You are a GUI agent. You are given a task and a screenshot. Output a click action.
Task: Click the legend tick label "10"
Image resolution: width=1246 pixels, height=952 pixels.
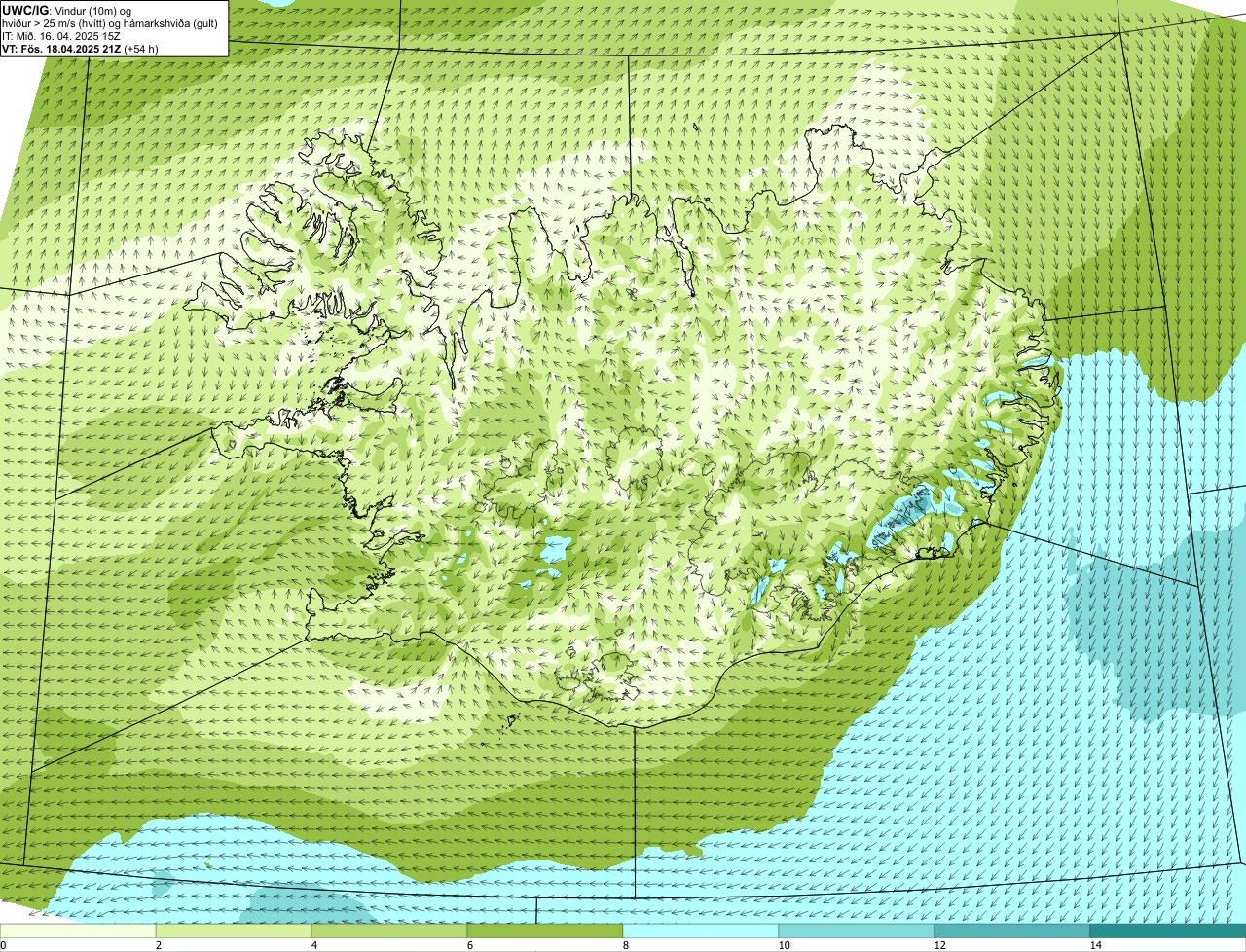pyautogui.click(x=784, y=945)
